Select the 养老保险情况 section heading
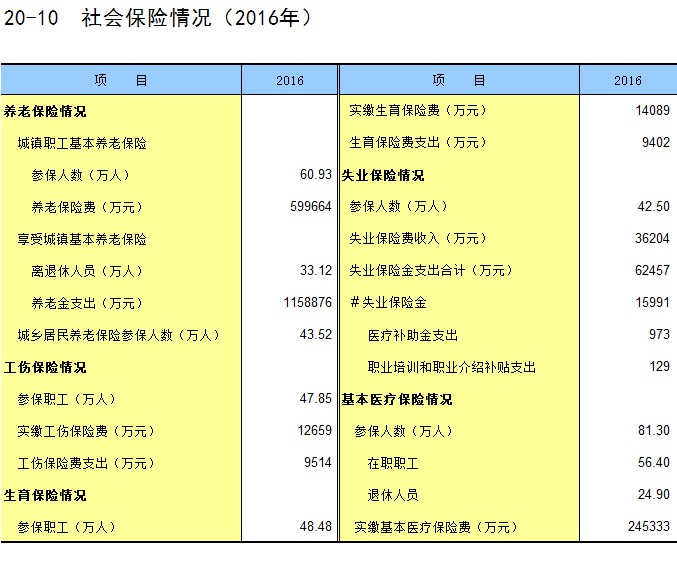The height and width of the screenshot is (575, 677). 46,111
